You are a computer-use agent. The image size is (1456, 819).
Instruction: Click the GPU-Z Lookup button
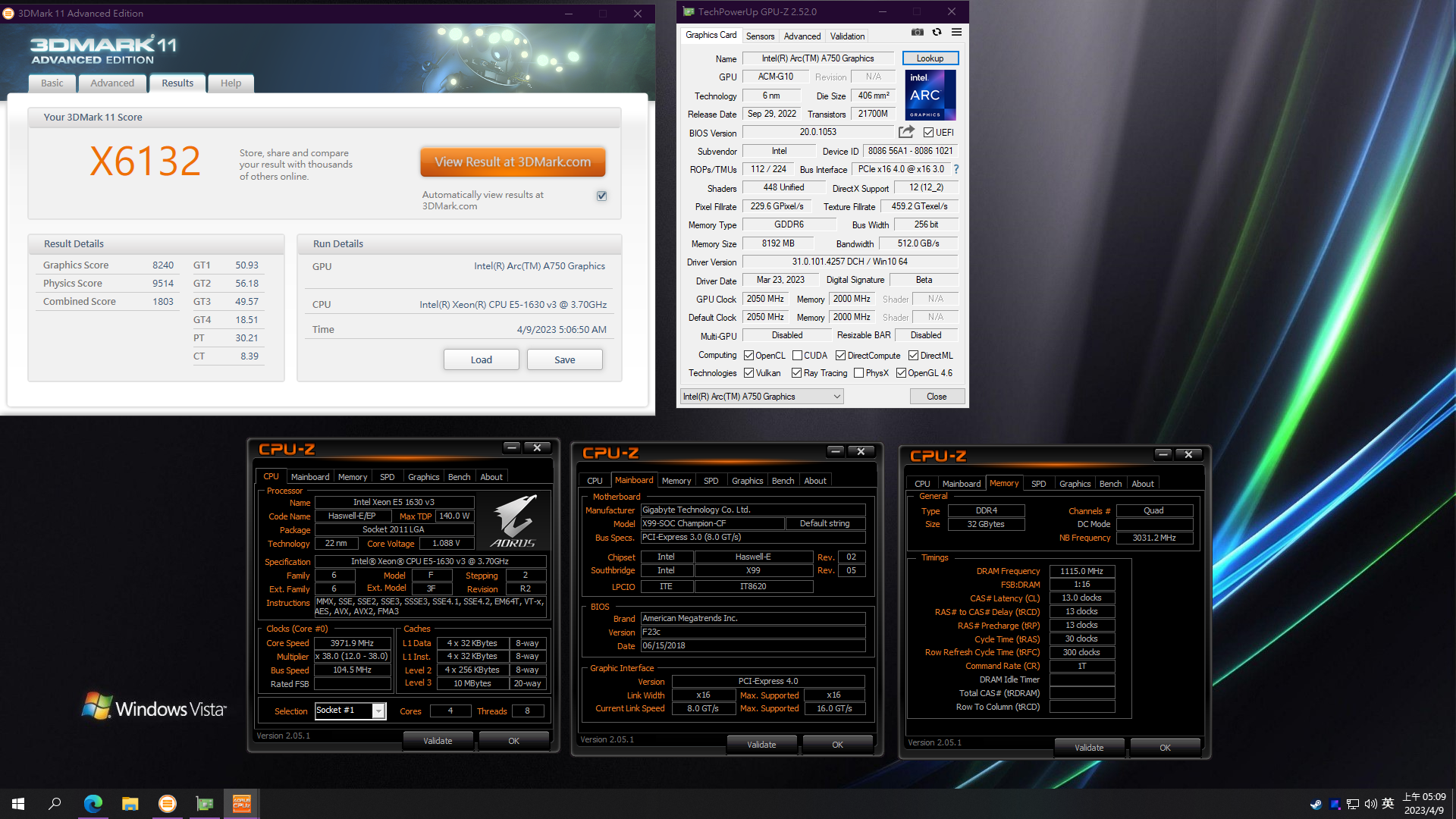[x=930, y=58]
